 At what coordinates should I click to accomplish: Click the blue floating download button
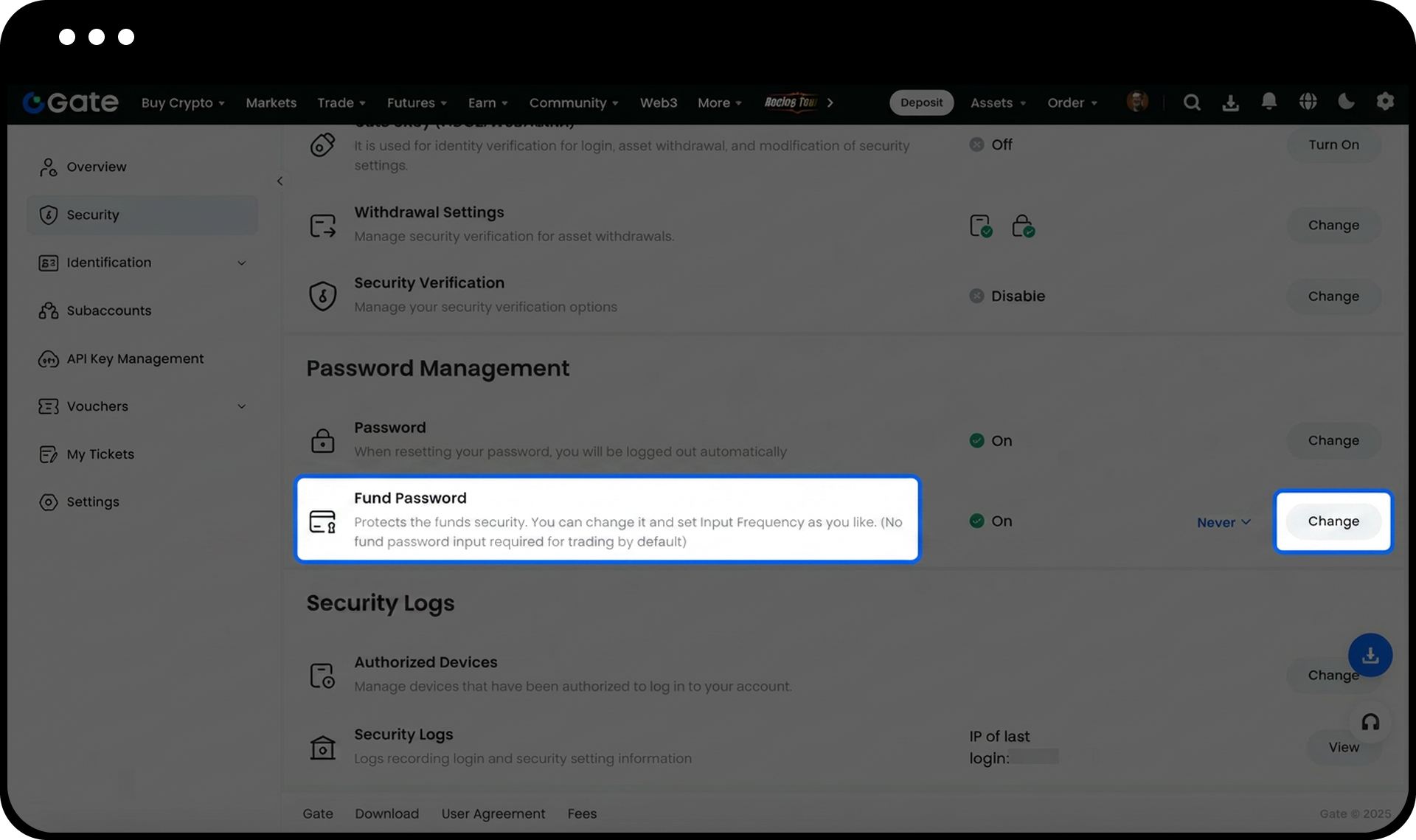[1370, 655]
